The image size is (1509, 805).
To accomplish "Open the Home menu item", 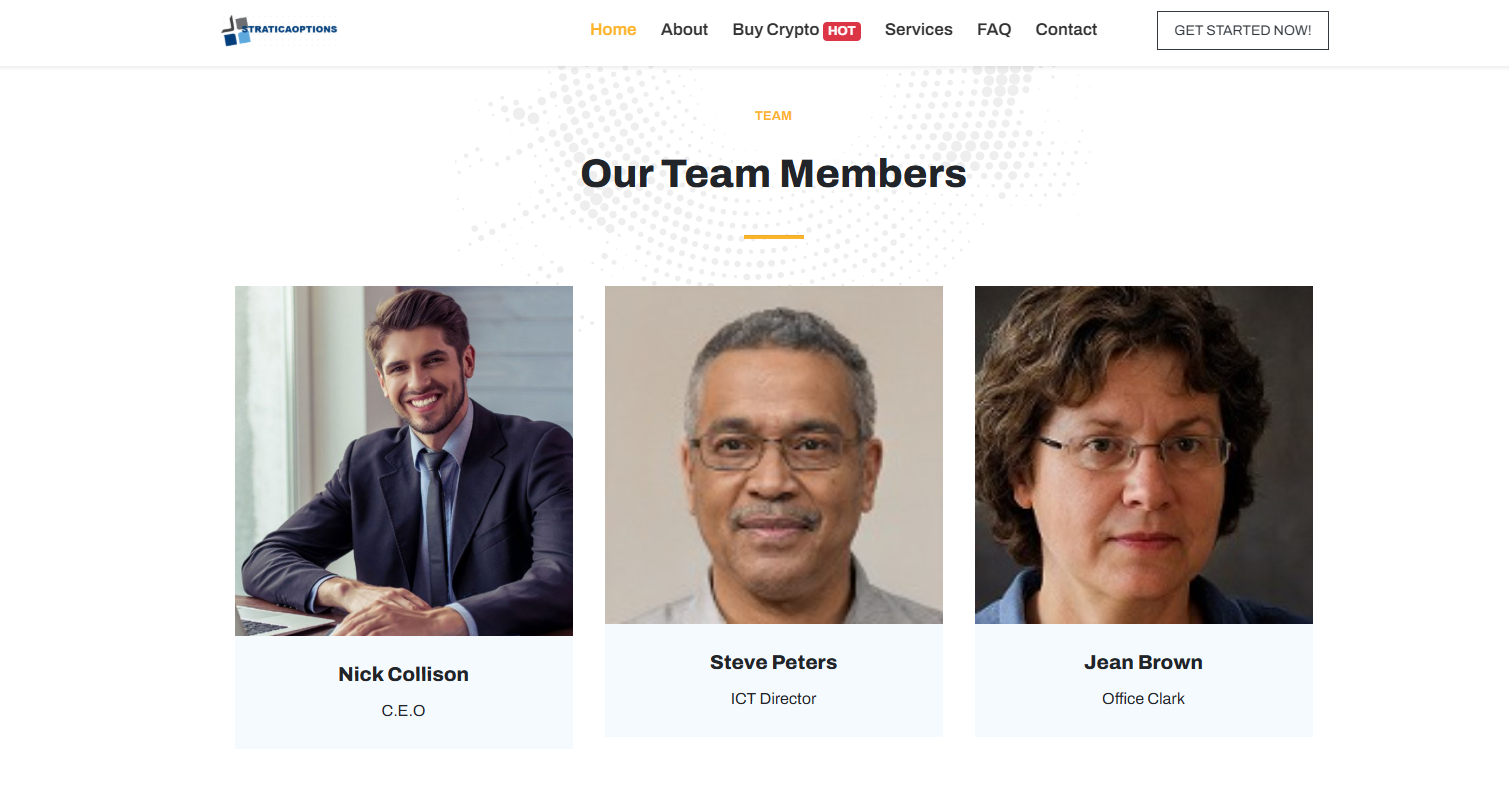I will click(613, 30).
